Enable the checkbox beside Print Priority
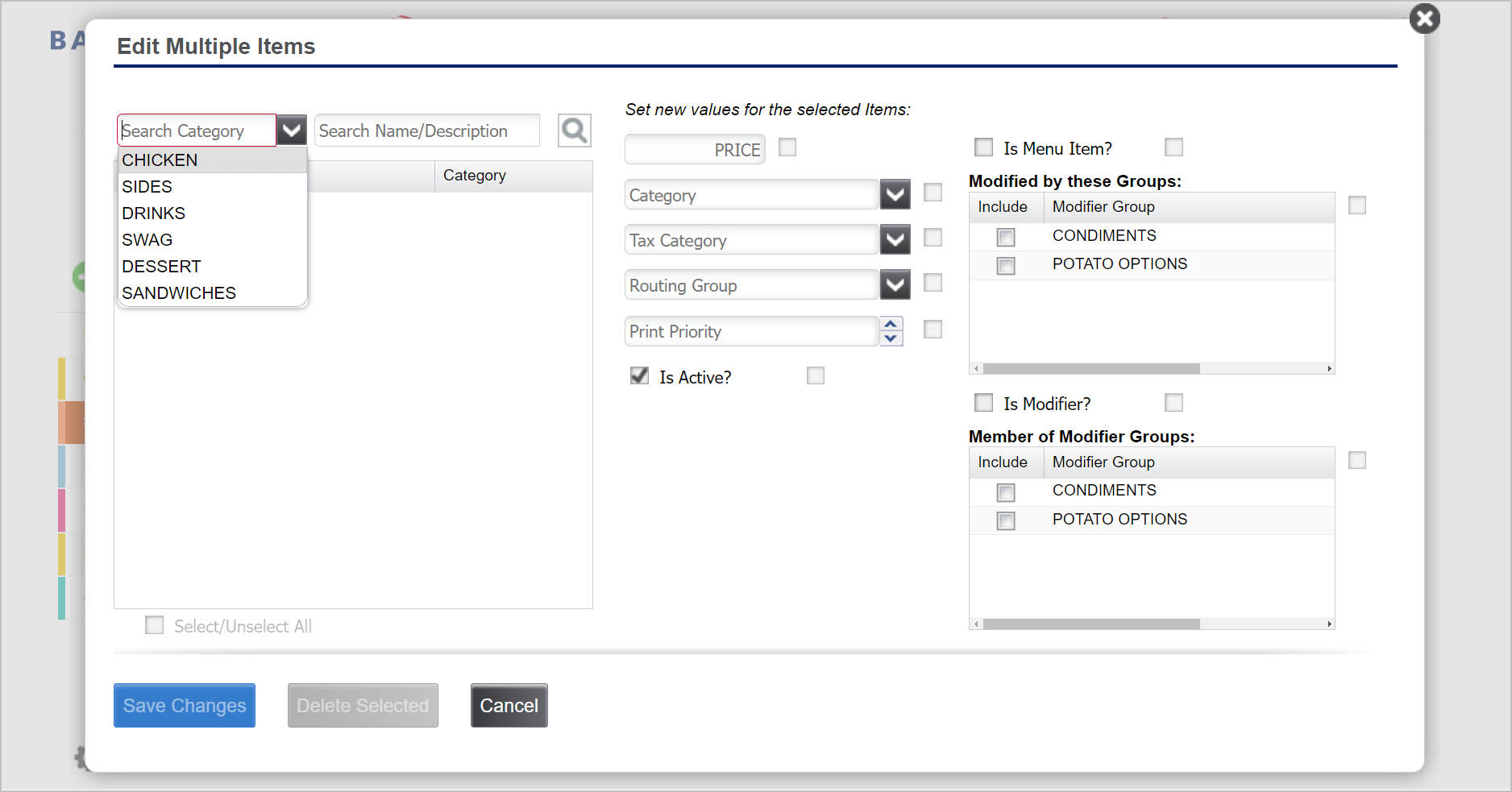Screen dimensions: 1512x792 coord(933,330)
